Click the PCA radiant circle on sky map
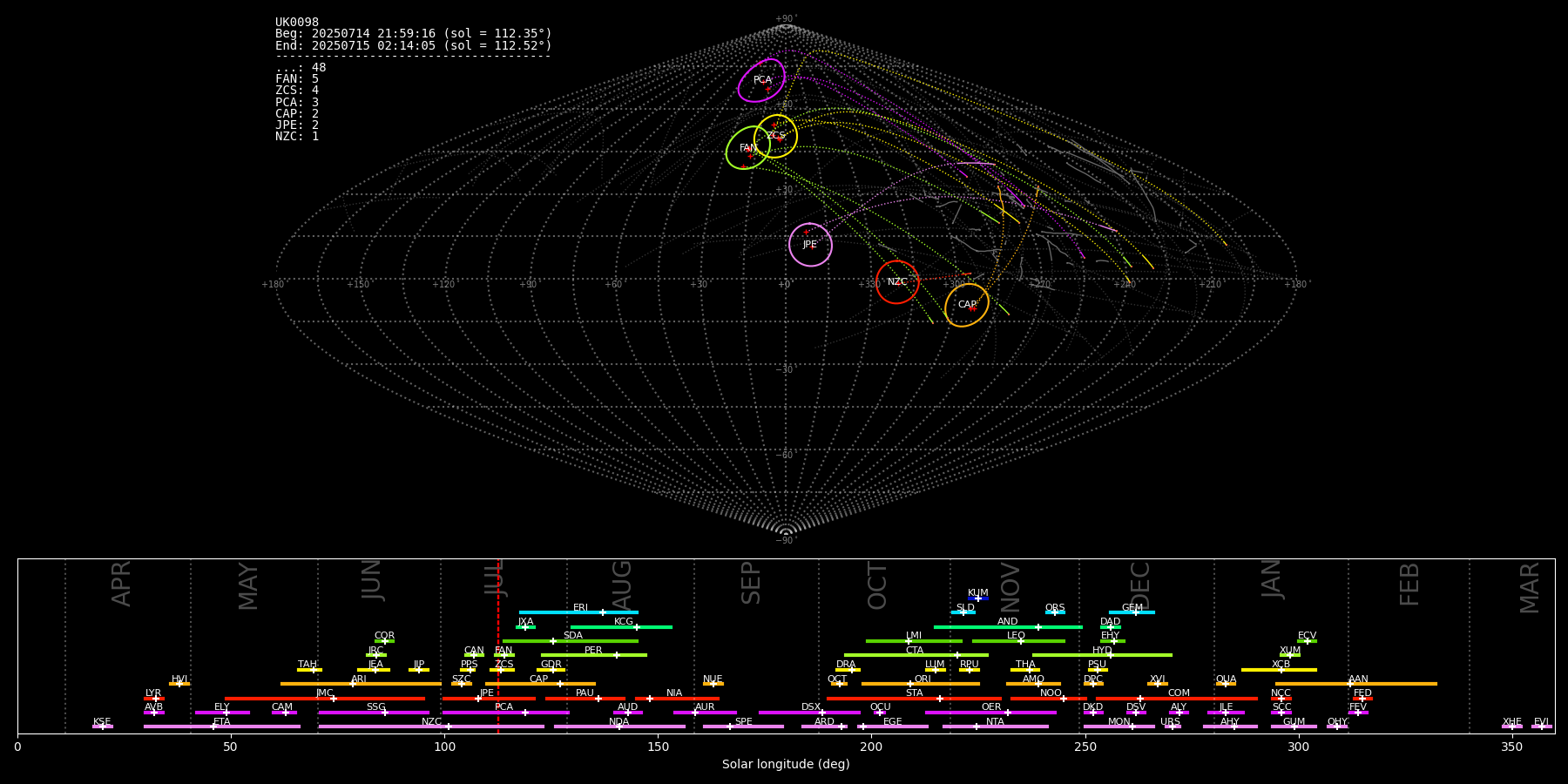This screenshot has width=1568, height=784. click(x=761, y=80)
